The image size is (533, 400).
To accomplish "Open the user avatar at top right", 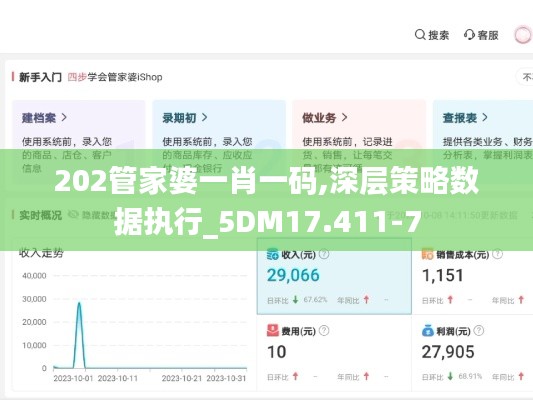I will [x=522, y=35].
